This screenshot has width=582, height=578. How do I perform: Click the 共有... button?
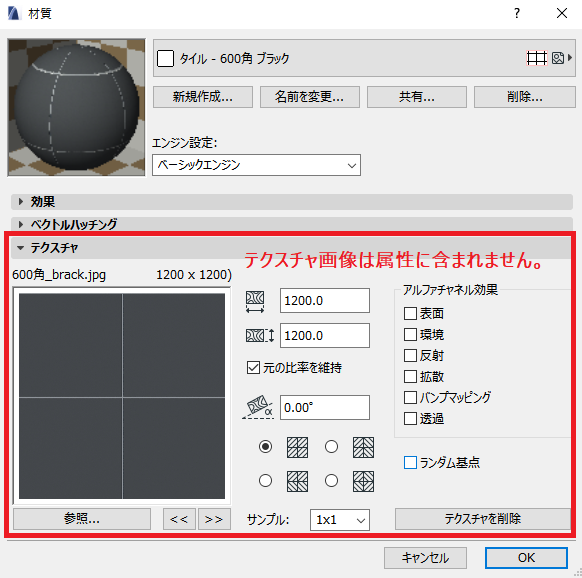[417, 97]
